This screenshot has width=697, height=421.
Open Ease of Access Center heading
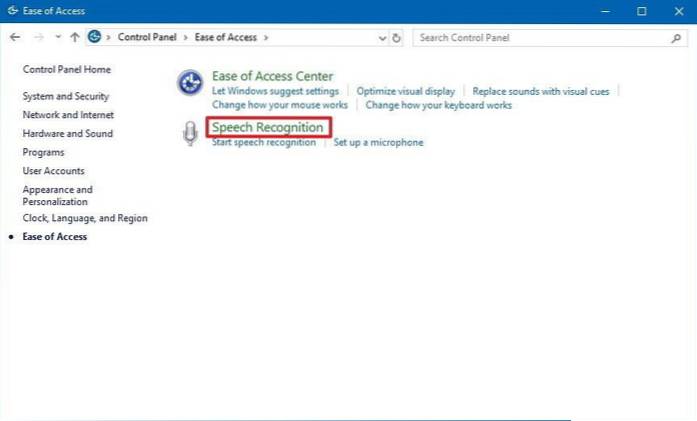coord(272,76)
